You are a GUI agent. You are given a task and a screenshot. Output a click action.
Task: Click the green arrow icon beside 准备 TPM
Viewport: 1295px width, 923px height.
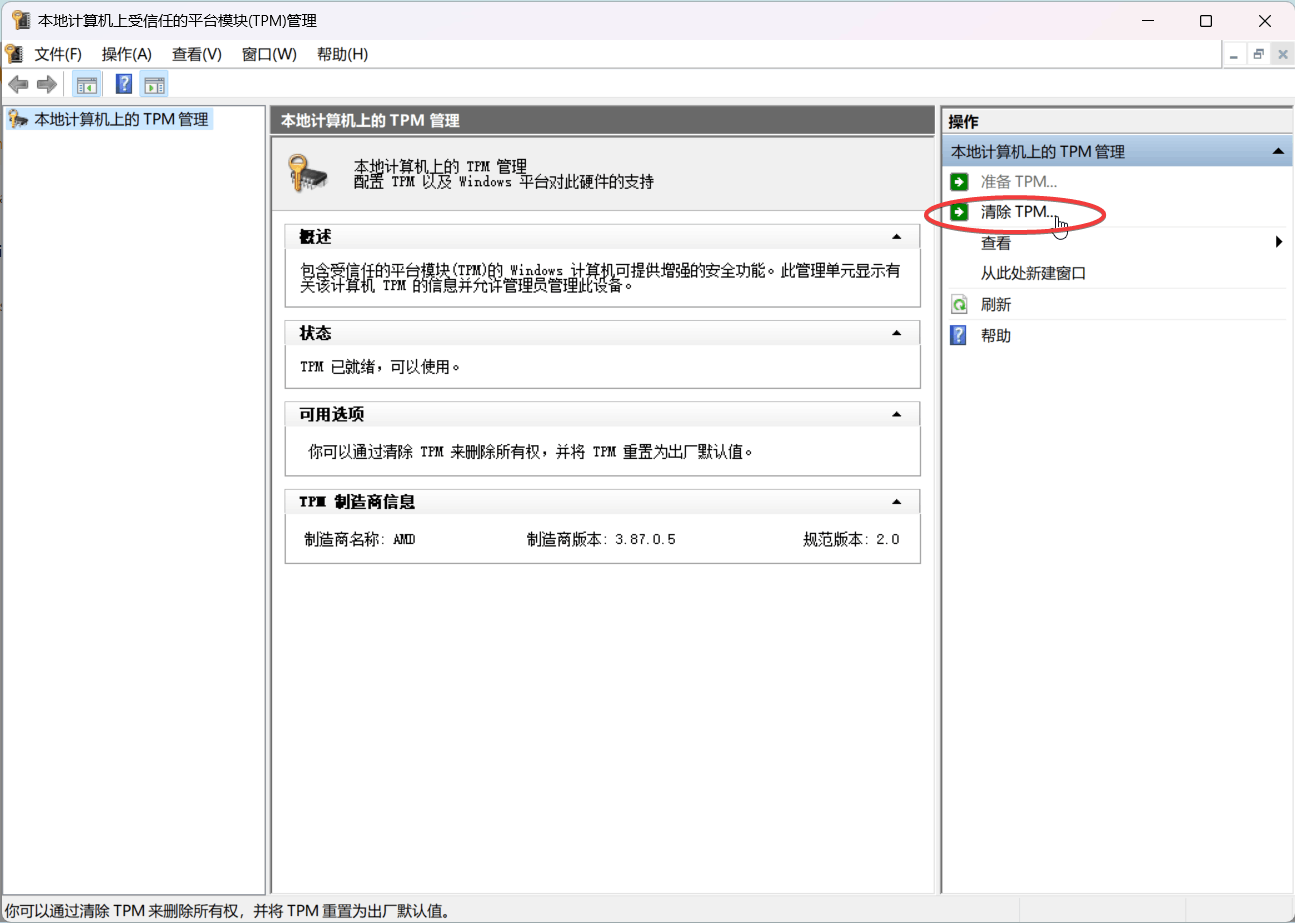pyautogui.click(x=959, y=181)
